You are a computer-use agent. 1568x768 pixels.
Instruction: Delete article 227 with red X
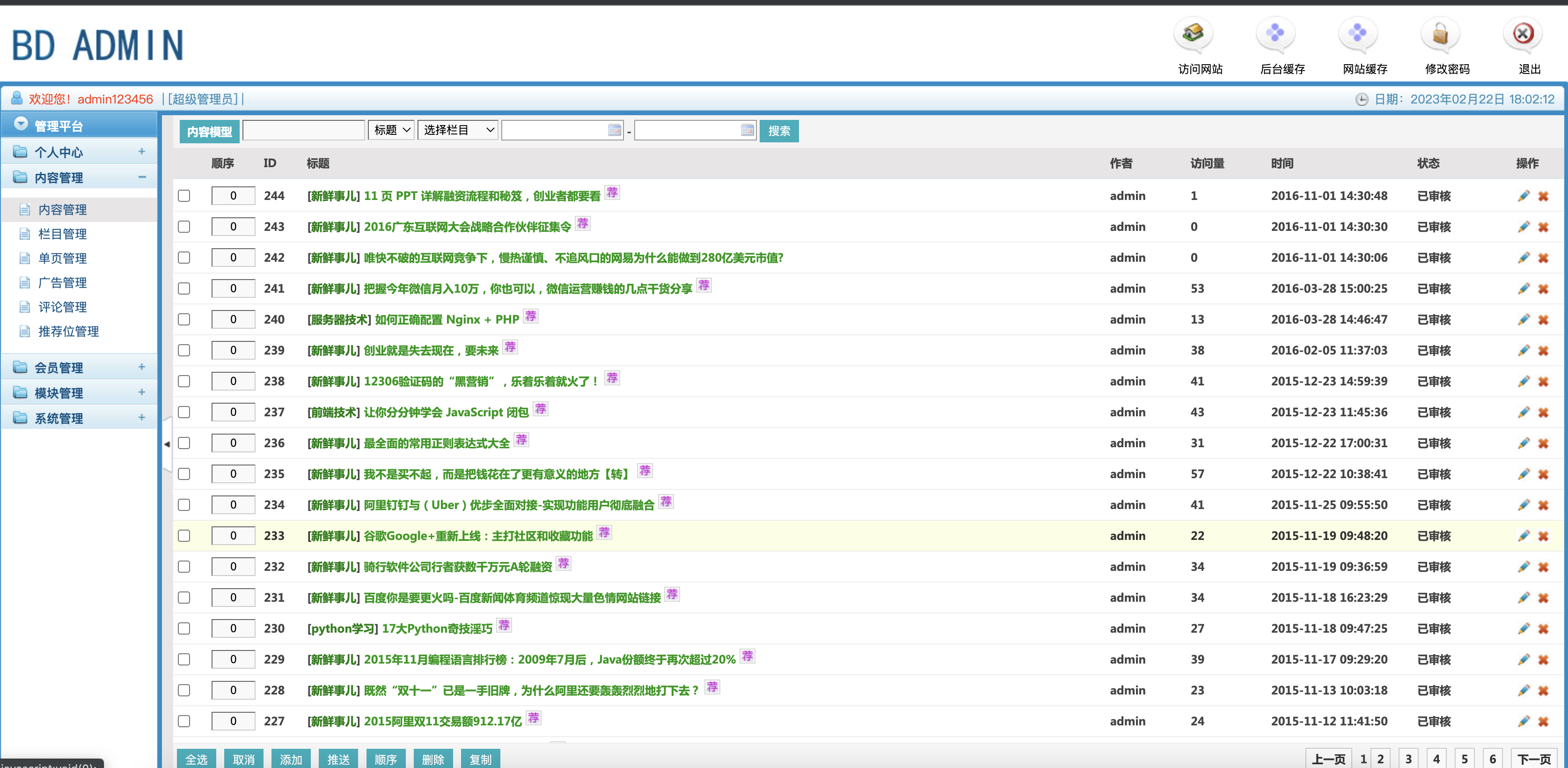1543,722
